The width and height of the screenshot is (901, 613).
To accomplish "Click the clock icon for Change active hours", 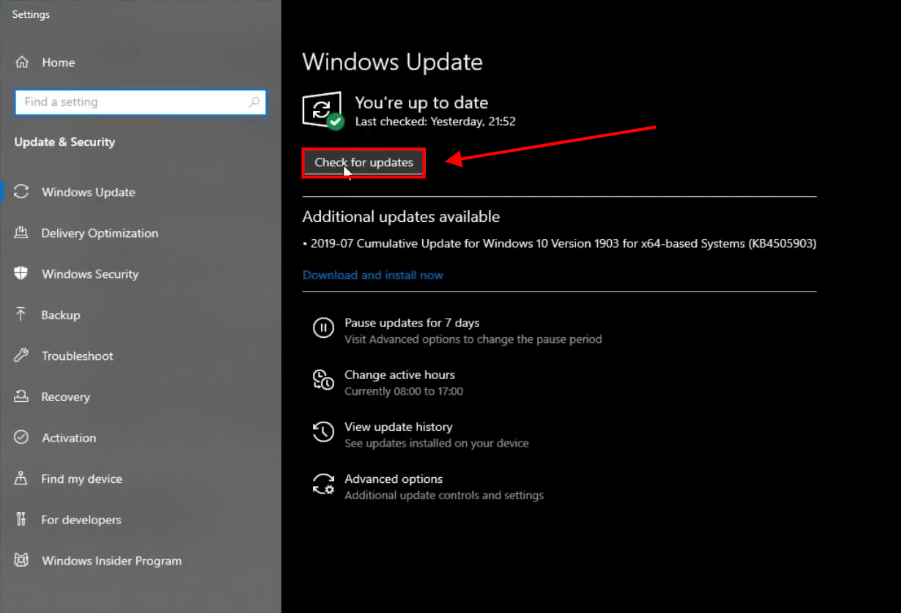I will [323, 380].
